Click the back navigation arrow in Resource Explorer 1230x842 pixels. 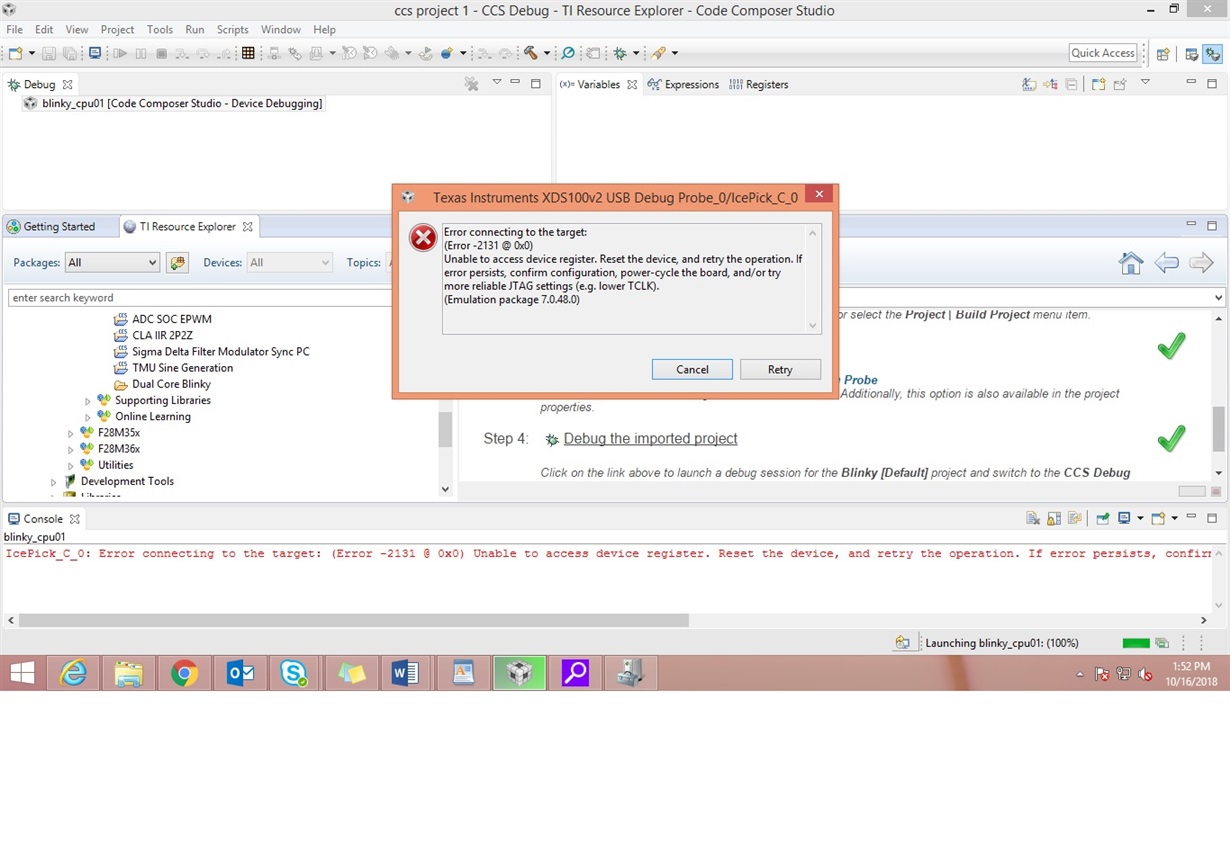pyautogui.click(x=1166, y=263)
